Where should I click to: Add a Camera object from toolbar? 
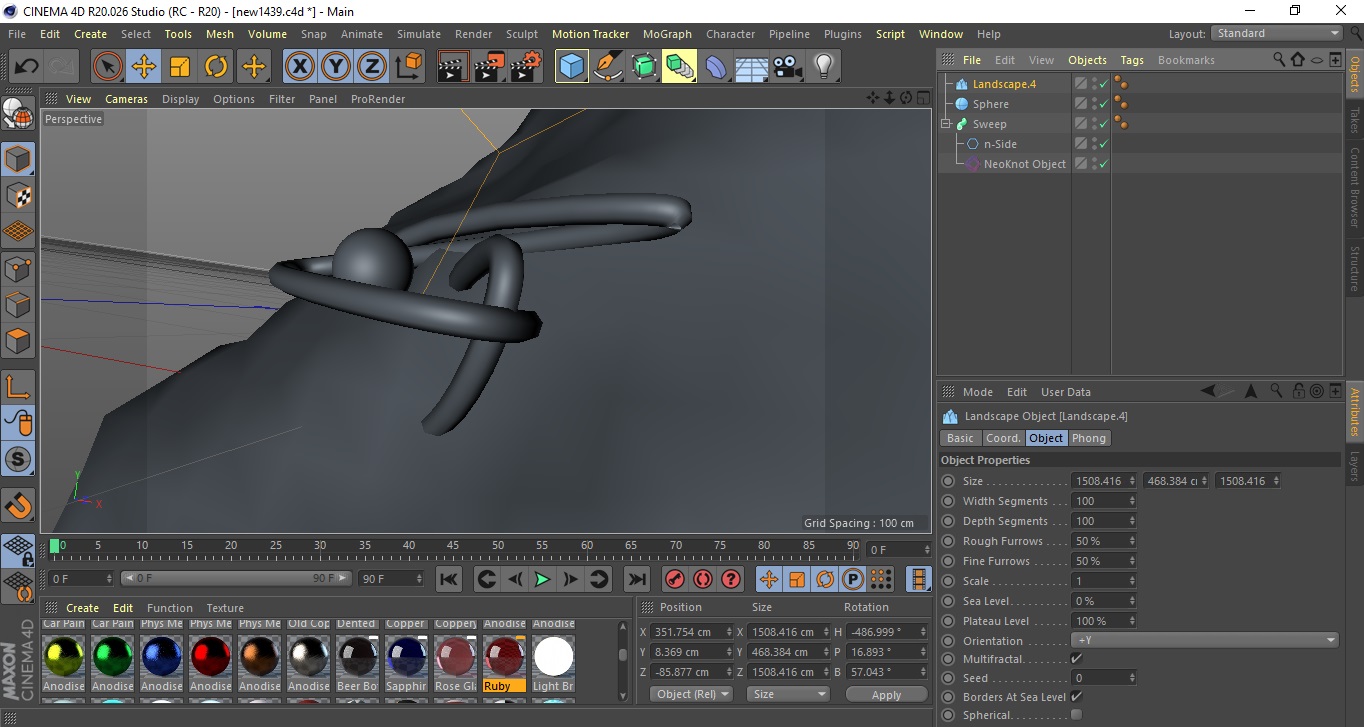click(x=787, y=67)
